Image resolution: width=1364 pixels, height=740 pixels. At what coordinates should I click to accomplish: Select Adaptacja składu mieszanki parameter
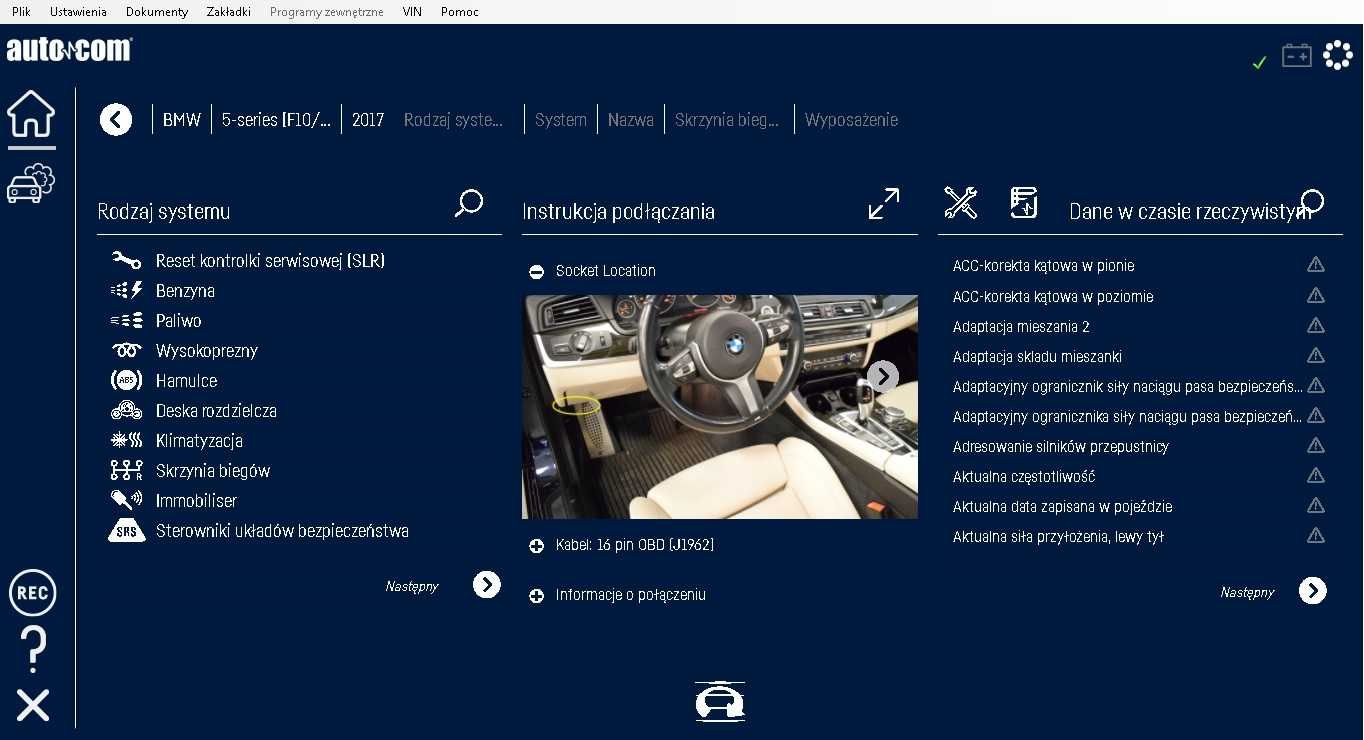click(x=1037, y=356)
